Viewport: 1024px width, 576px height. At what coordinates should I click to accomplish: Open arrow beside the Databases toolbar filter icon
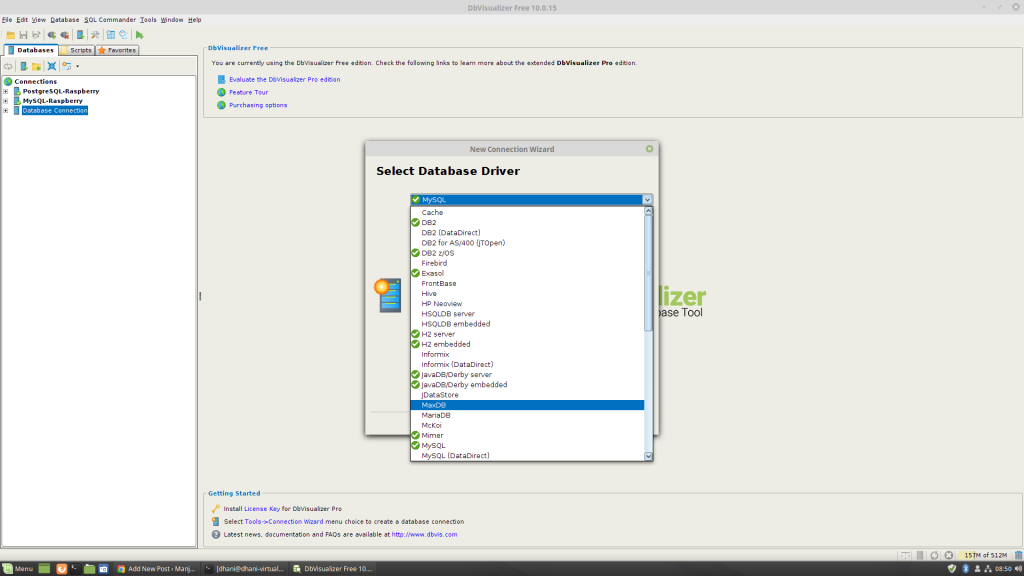[x=77, y=66]
